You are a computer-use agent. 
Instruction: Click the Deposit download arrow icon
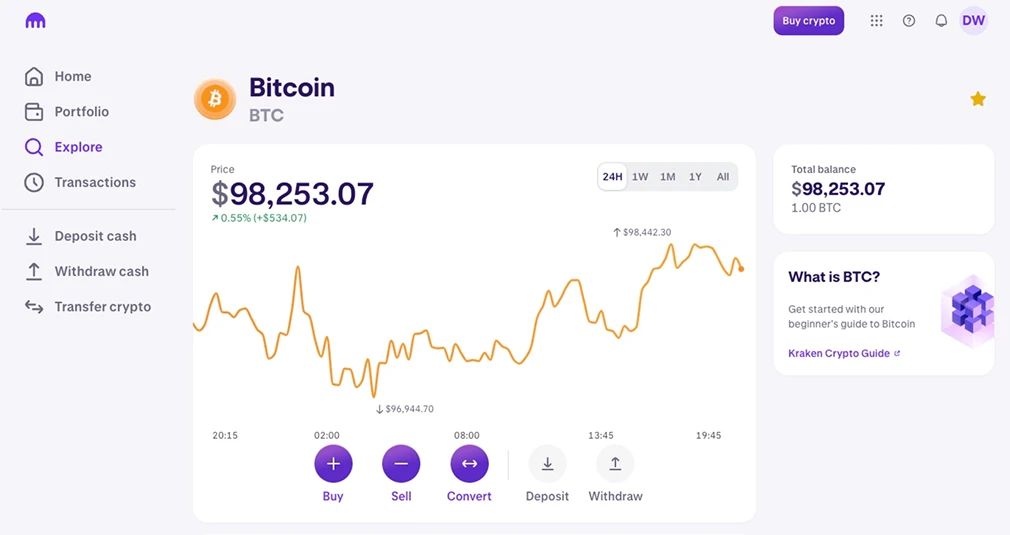pos(548,464)
